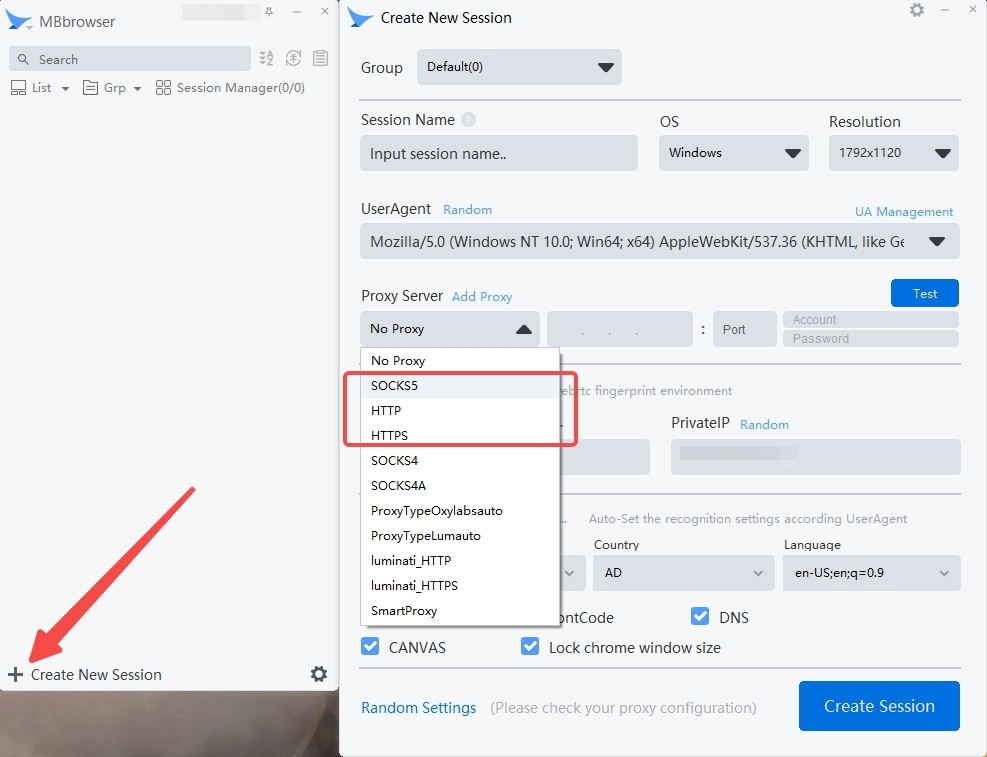
Task: Click the pin icon in MBbrowser title bar
Action: click(268, 11)
